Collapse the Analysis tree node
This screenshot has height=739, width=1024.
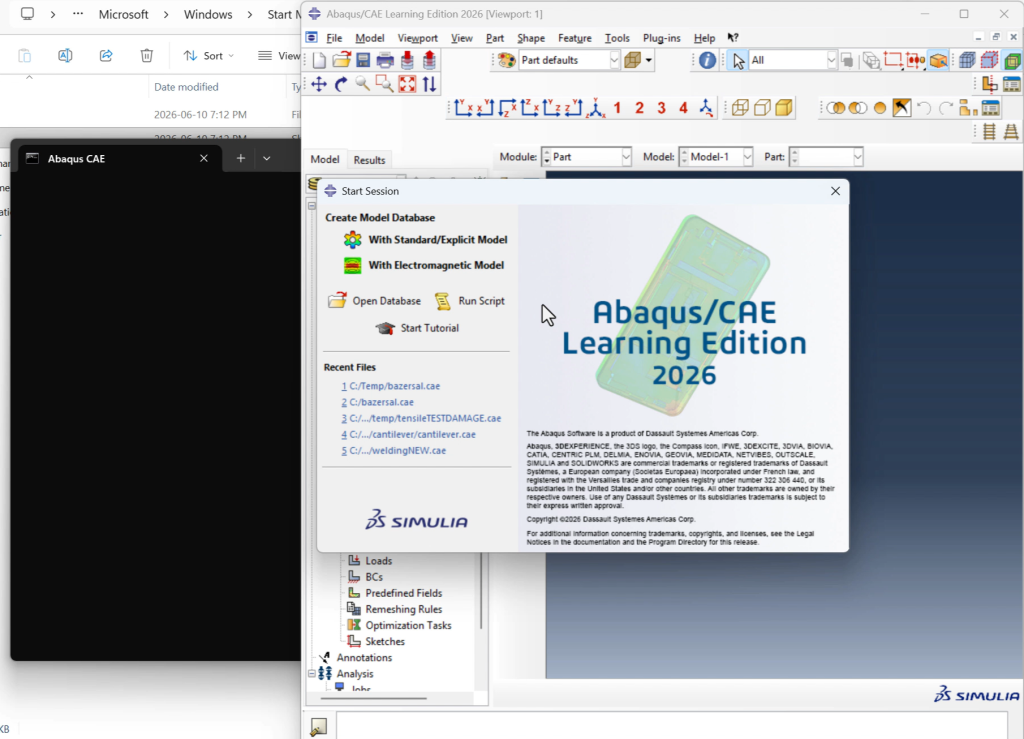click(x=312, y=673)
